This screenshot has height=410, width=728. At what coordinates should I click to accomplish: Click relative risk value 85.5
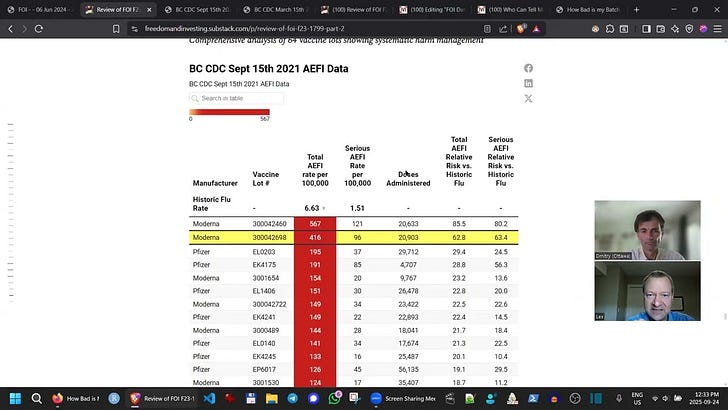click(459, 224)
